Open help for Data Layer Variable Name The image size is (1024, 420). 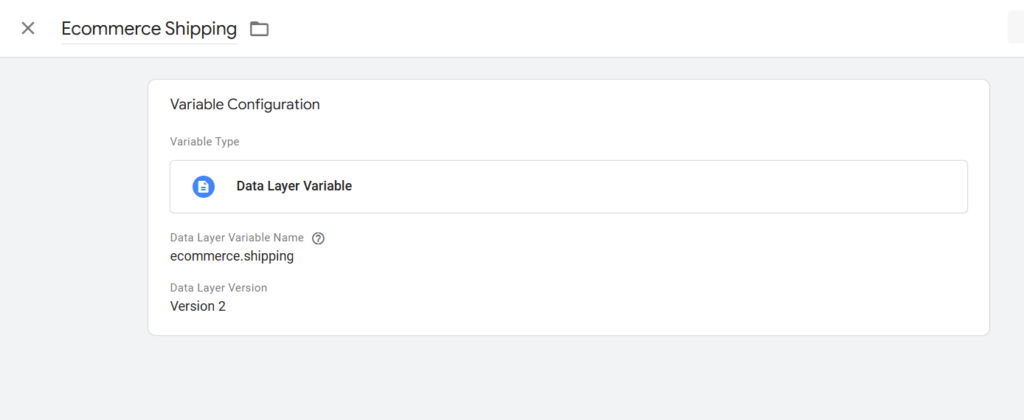[x=318, y=238]
